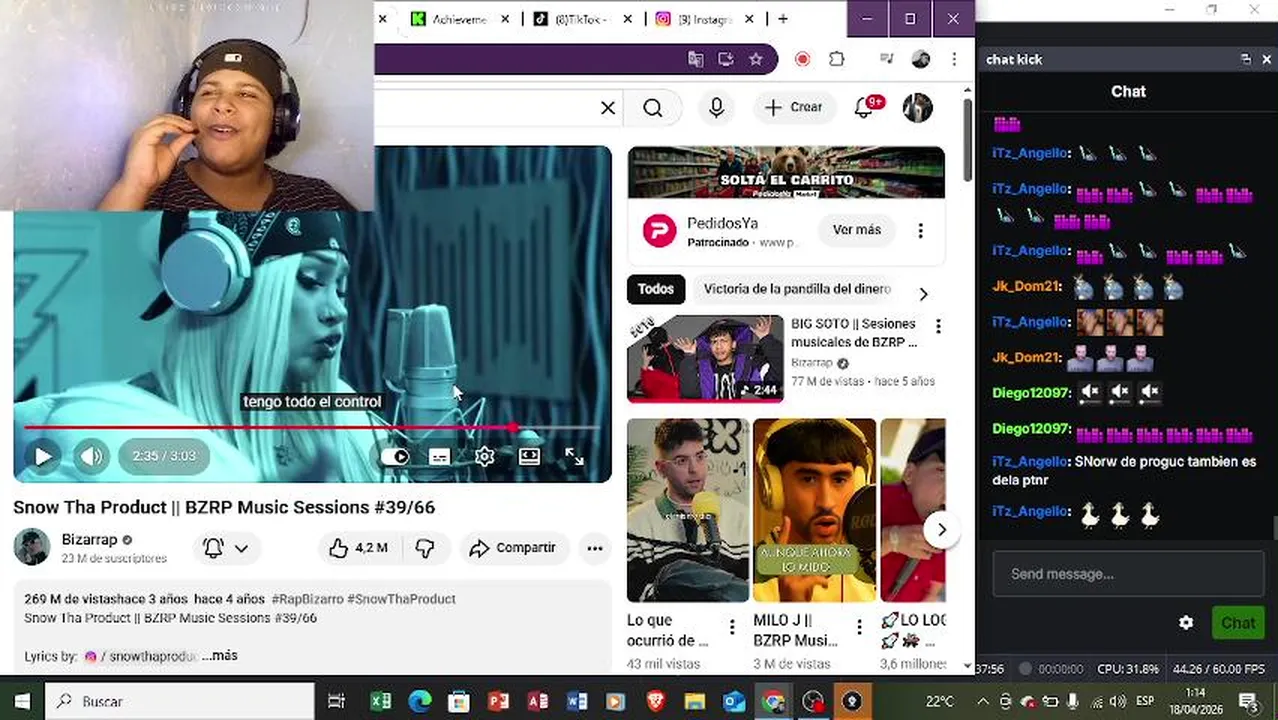Mute the video with the speaker icon
Screen dimensions: 1278x720
click(91, 457)
